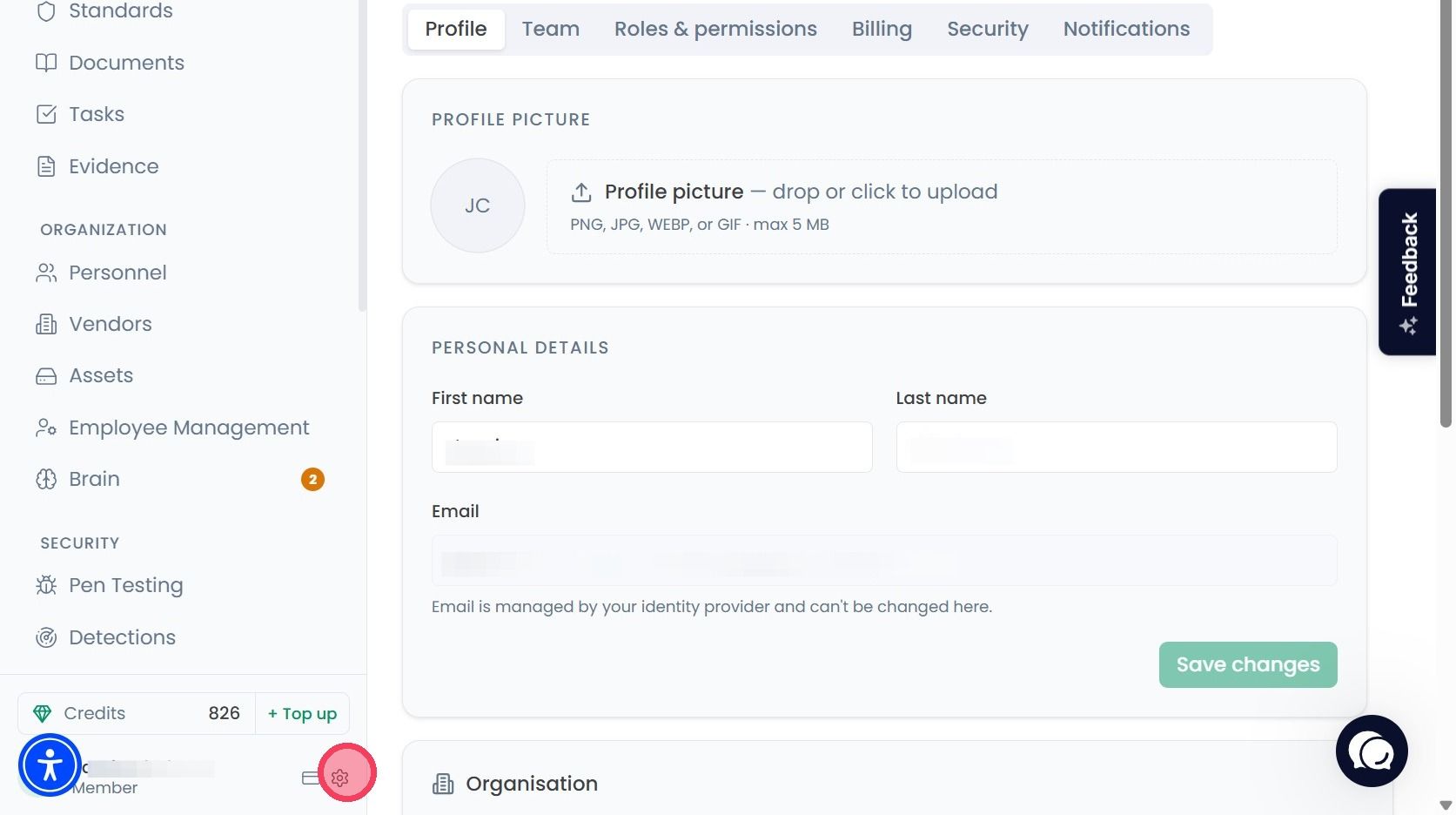Switch to the Notifications tab
The height and width of the screenshot is (815, 1456).
tap(1126, 29)
